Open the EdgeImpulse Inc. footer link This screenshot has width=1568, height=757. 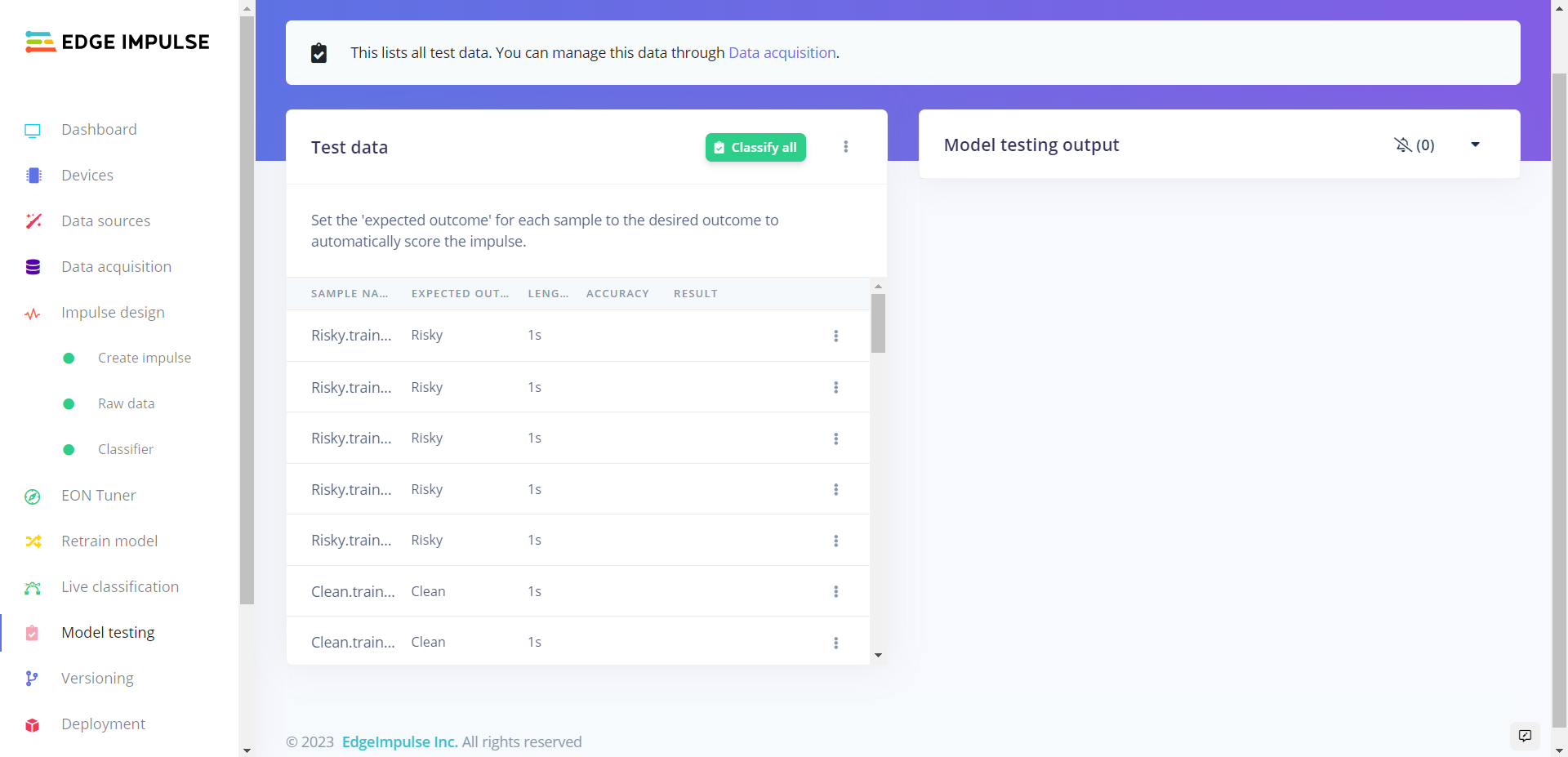[x=399, y=742]
